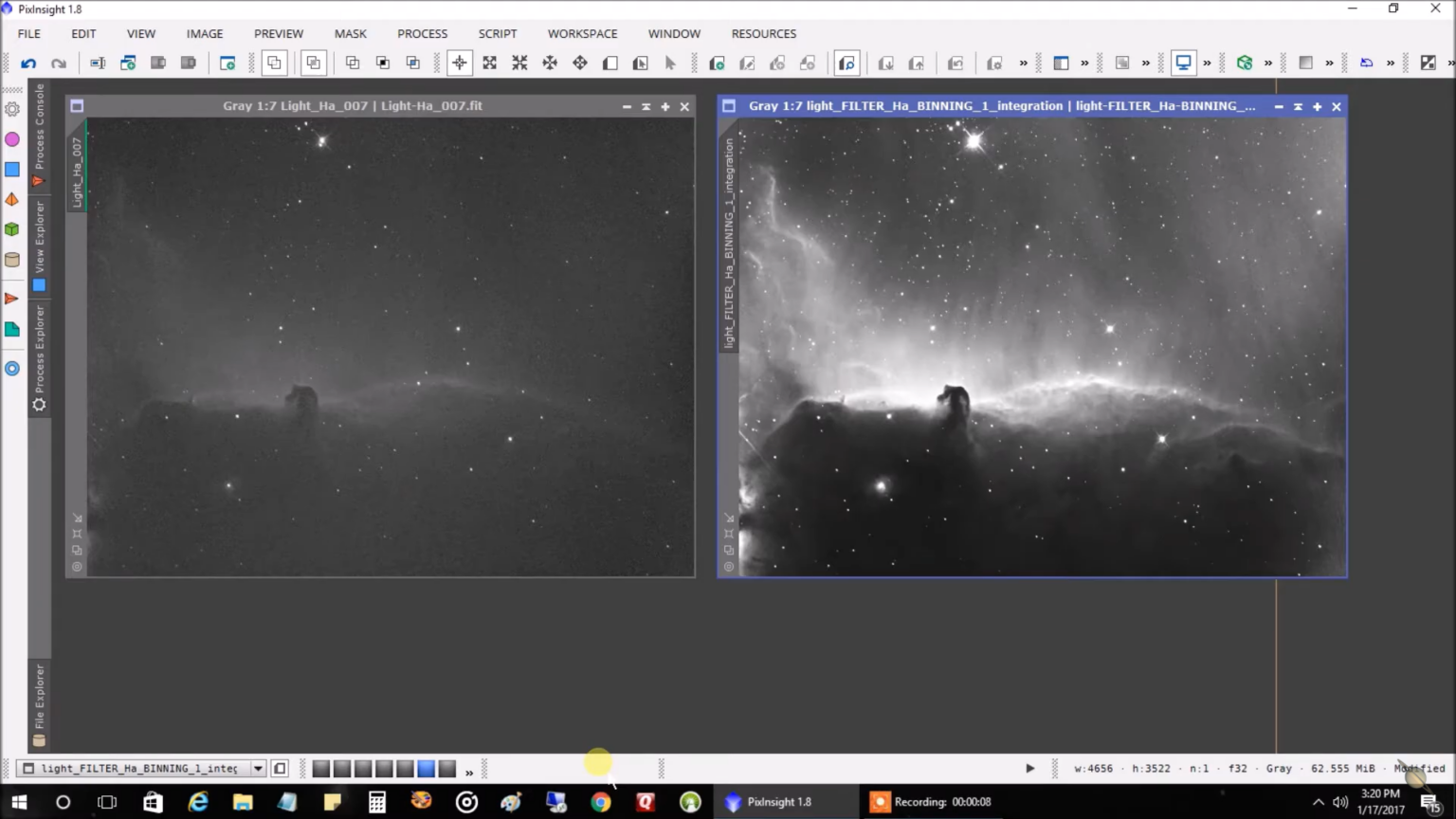Expand overflow chevron after window layout icon
Screen dimensions: 1456x819
1084,64
